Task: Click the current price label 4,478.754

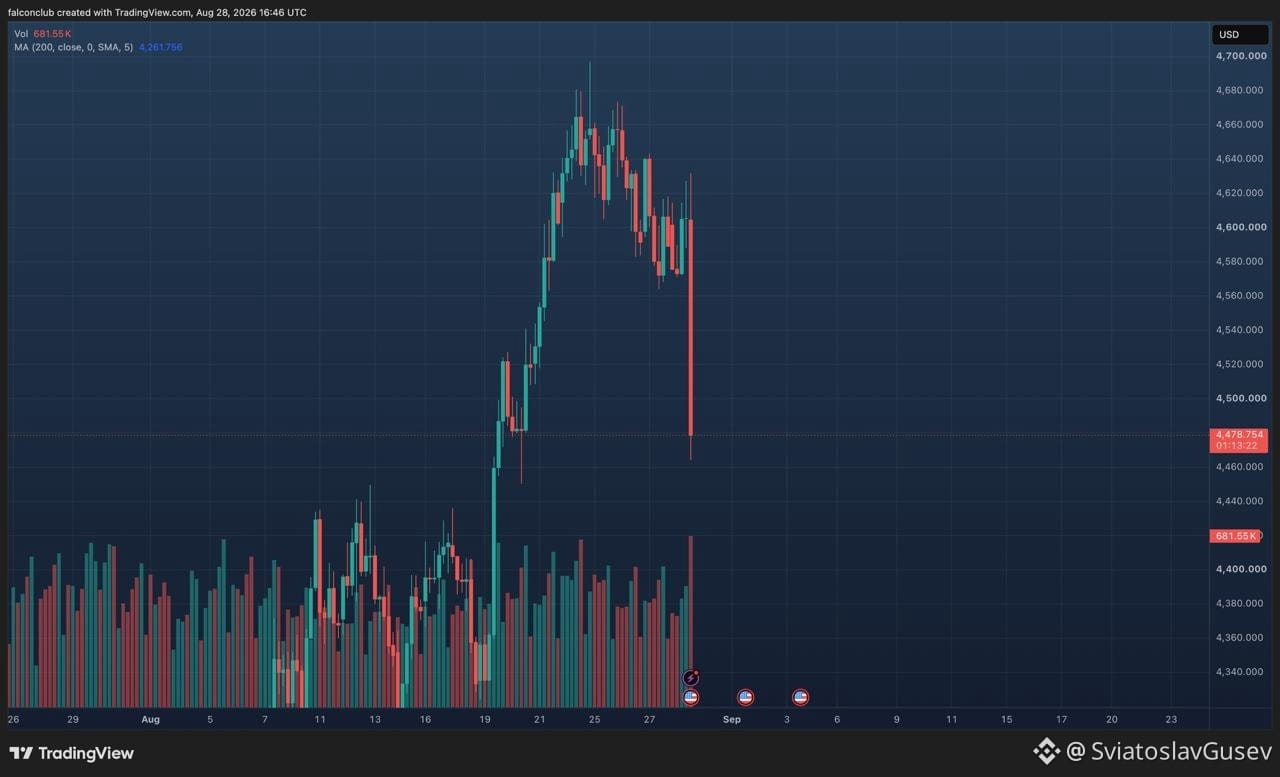Action: tap(1238, 434)
